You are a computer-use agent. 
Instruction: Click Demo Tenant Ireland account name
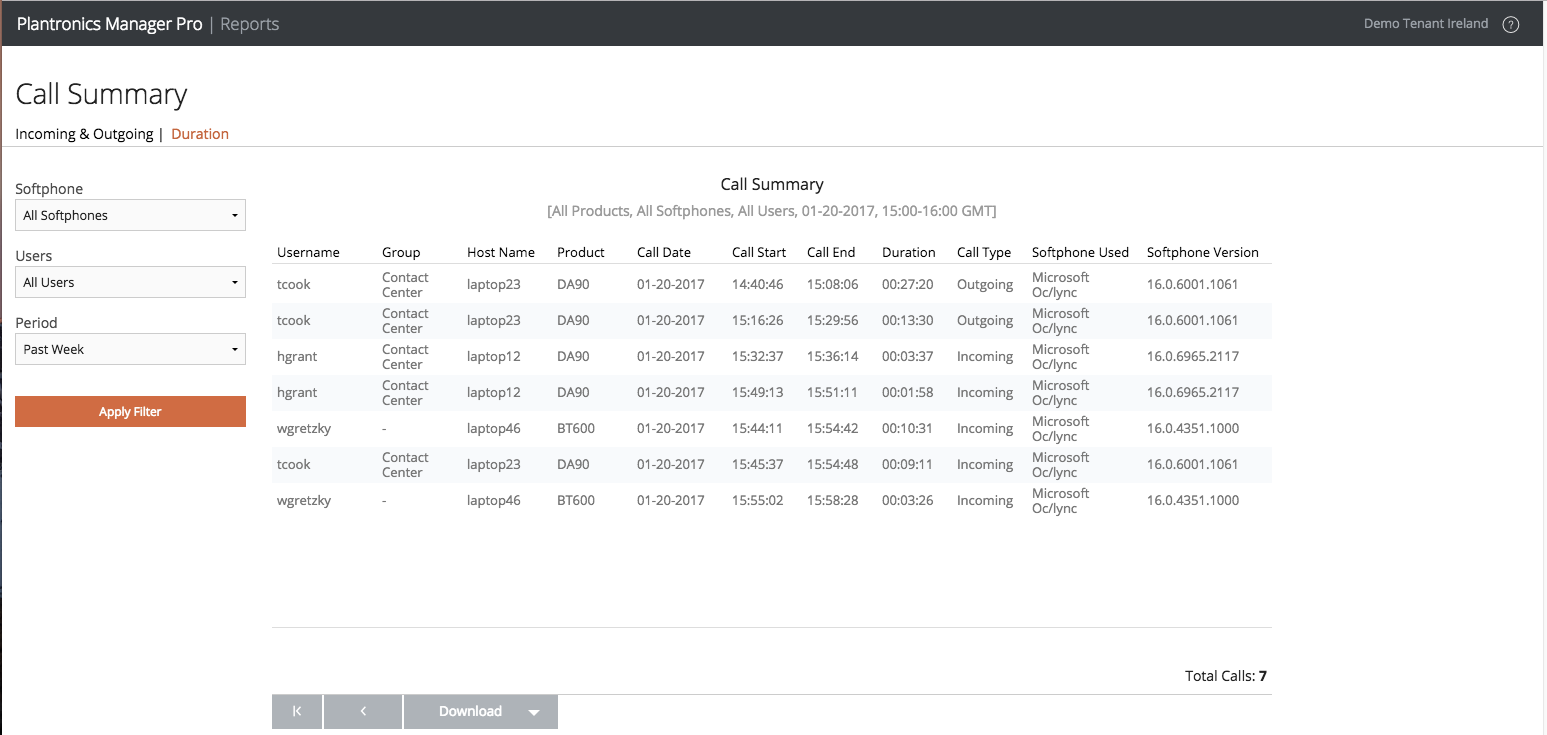pyautogui.click(x=1426, y=24)
